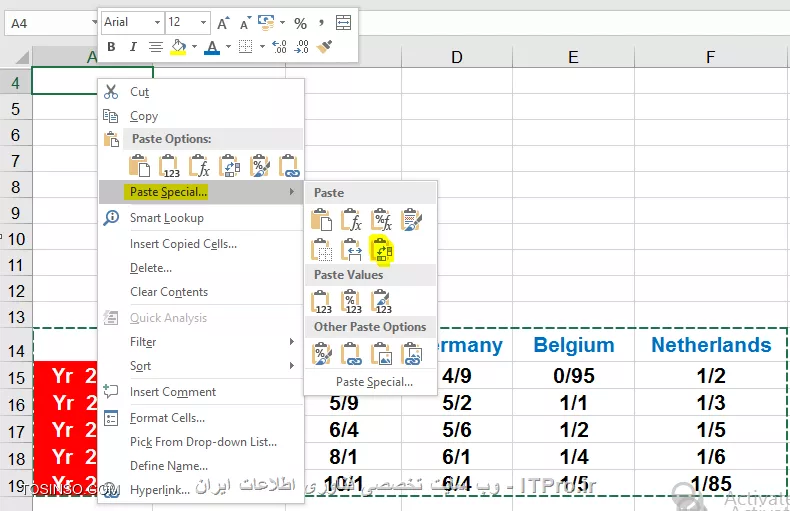Select Values 123 under Paste Values
Screen dimensions: 790x511
(x=321, y=302)
